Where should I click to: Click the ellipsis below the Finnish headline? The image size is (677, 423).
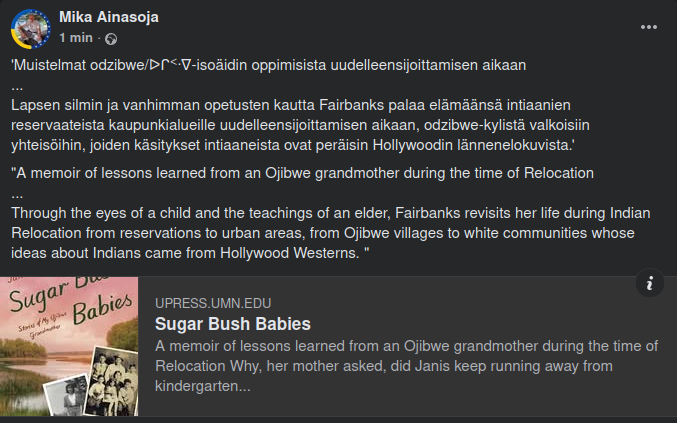[17, 84]
